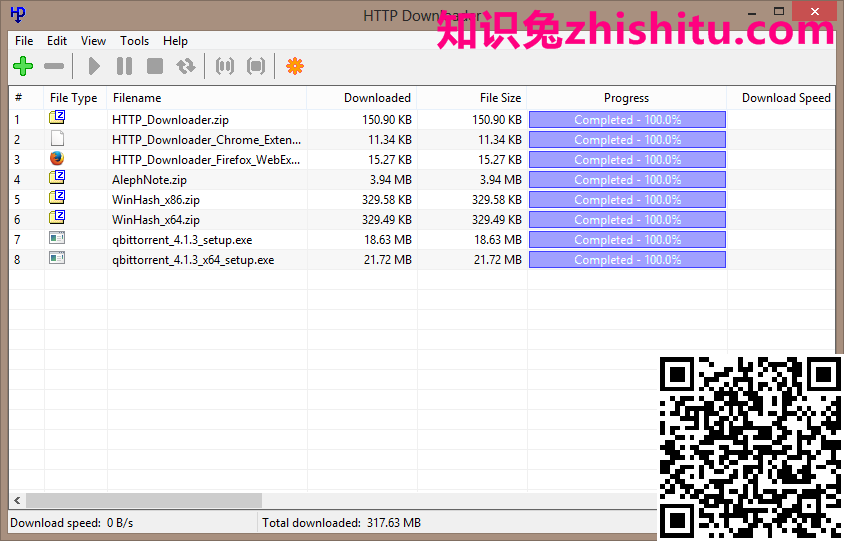Click the HTTP Downloader title bar logo

(18, 14)
